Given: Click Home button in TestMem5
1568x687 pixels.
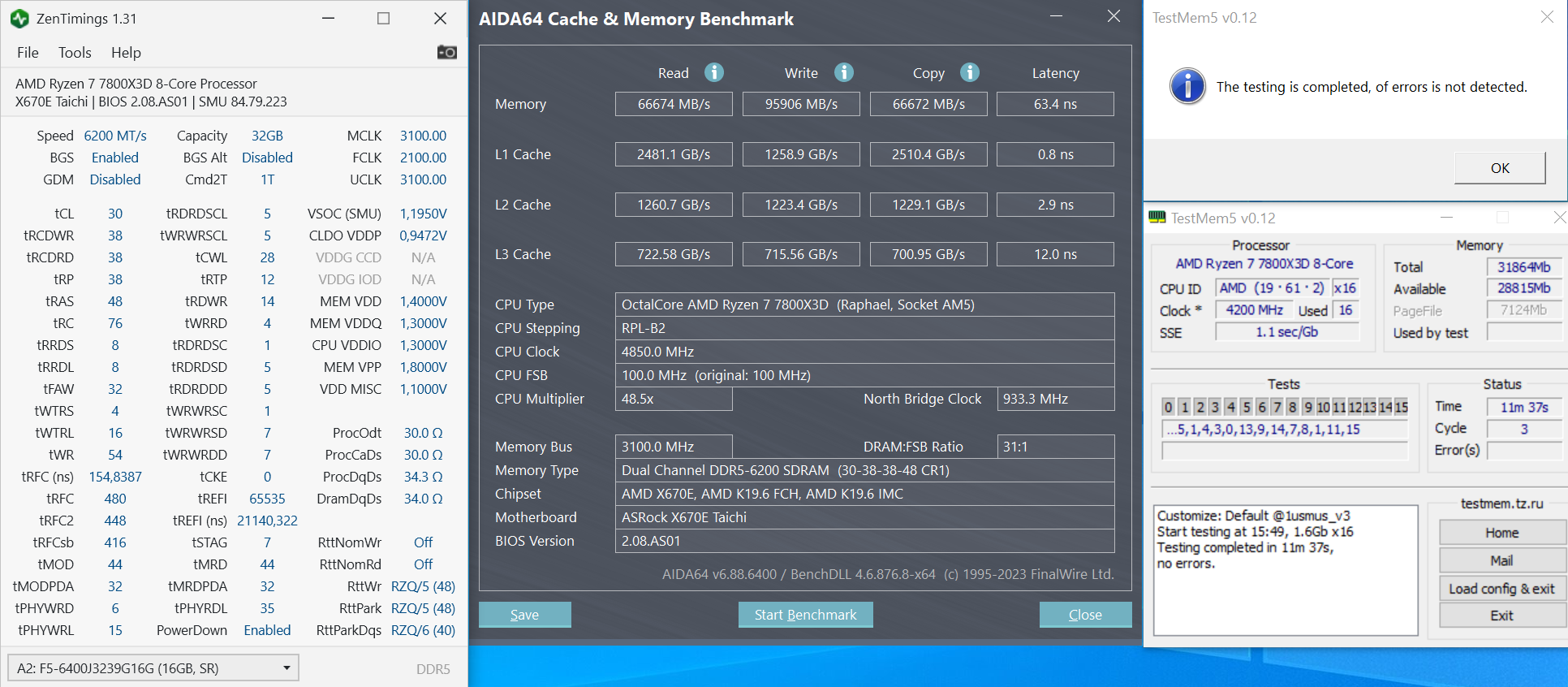Looking at the screenshot, I should coord(1501,533).
